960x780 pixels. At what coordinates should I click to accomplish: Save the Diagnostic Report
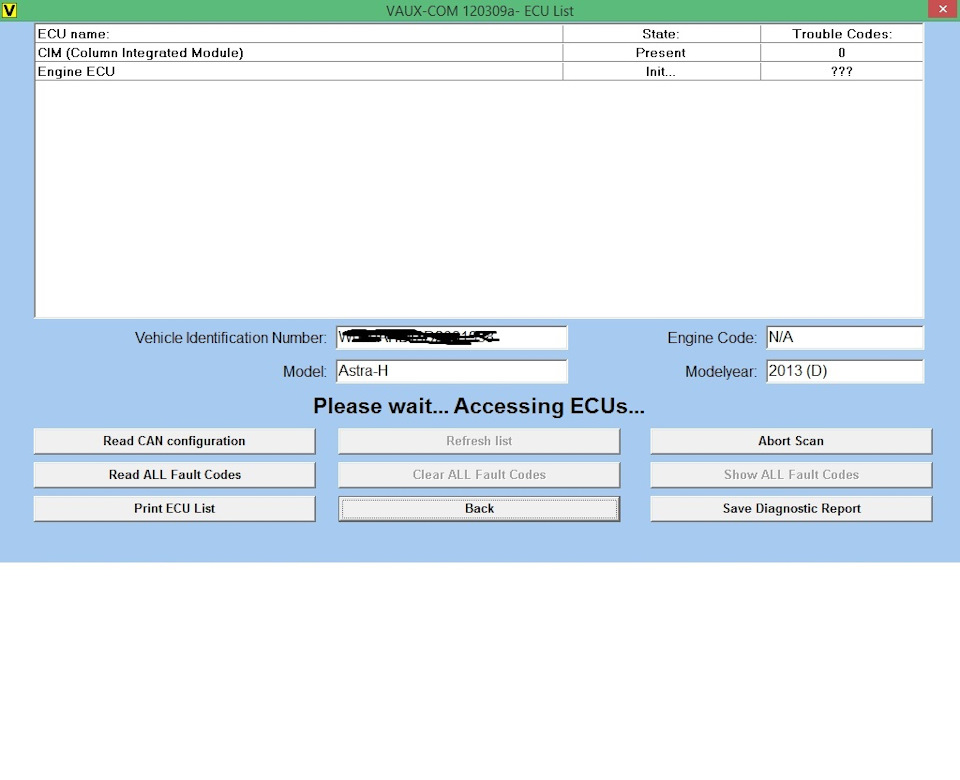(791, 508)
